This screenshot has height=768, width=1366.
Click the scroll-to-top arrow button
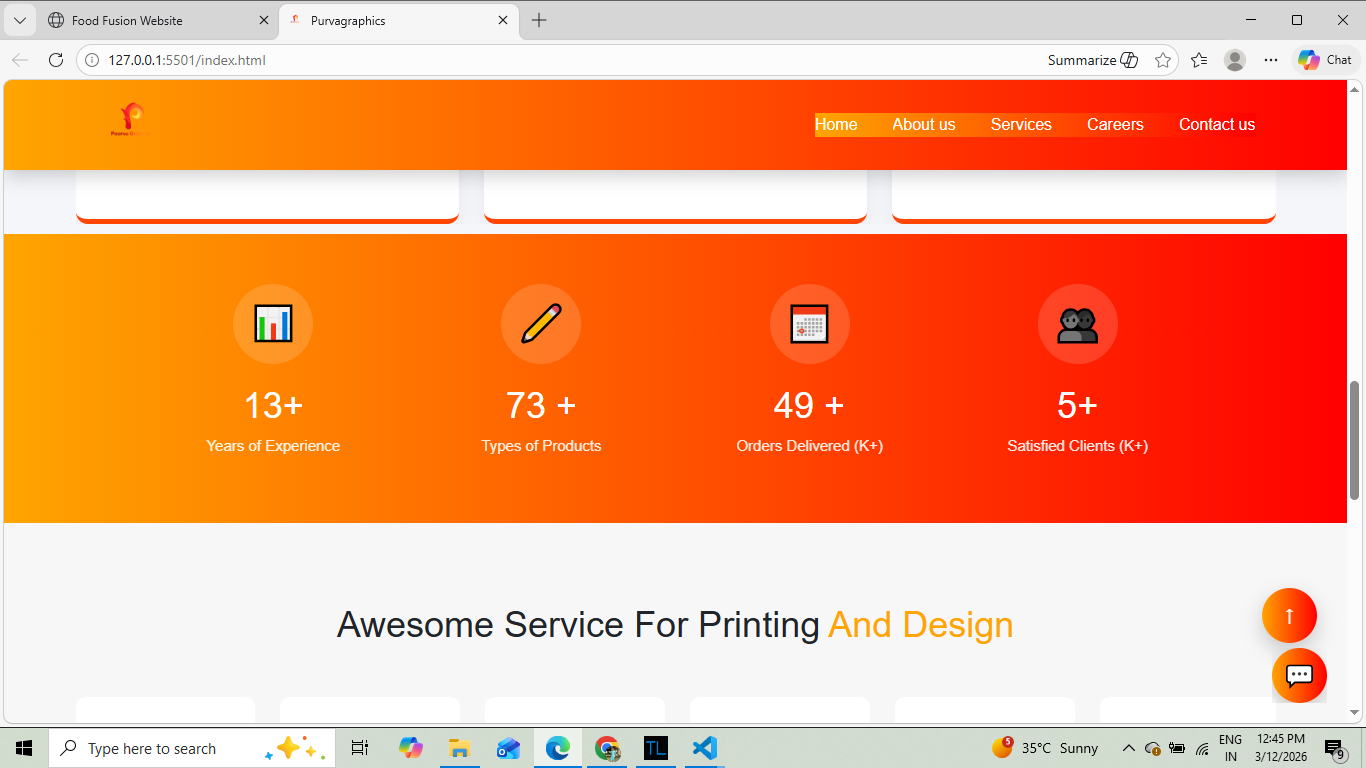point(1289,616)
